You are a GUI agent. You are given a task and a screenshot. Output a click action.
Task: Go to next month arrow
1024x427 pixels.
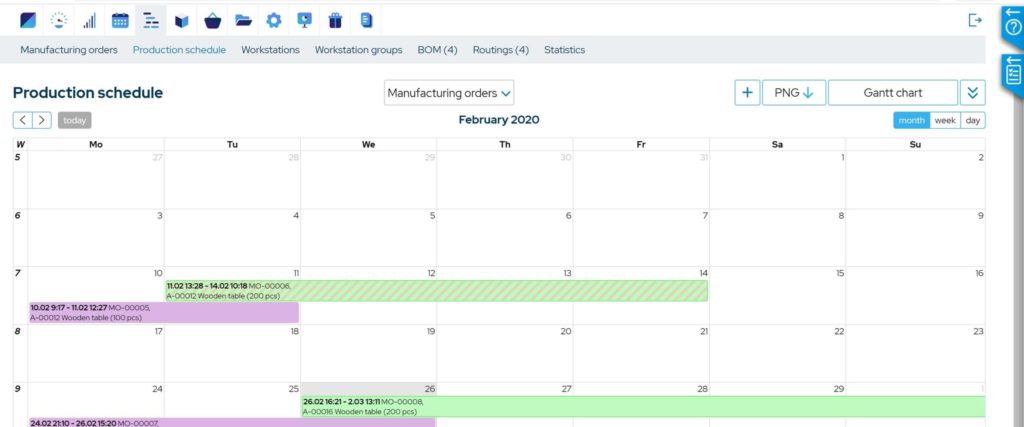click(42, 120)
